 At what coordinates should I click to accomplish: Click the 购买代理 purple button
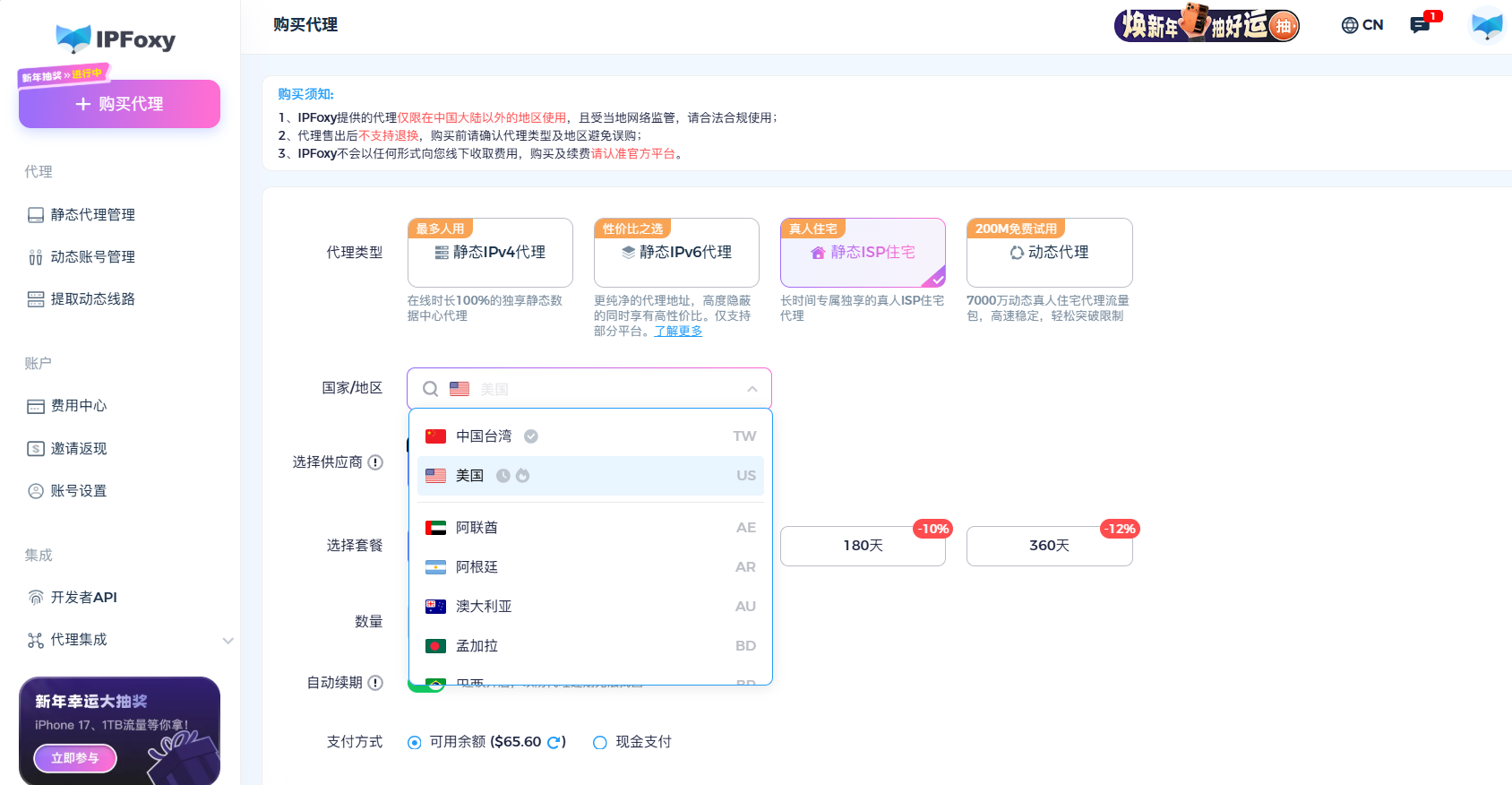tap(119, 104)
